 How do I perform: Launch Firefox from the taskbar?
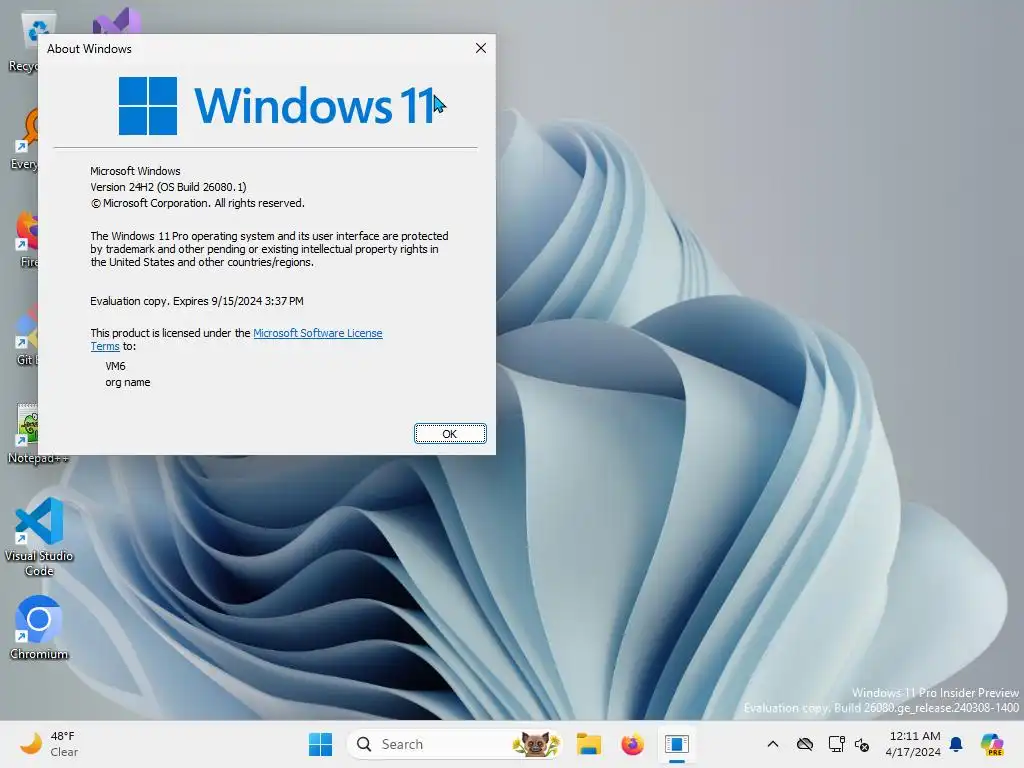click(x=632, y=744)
